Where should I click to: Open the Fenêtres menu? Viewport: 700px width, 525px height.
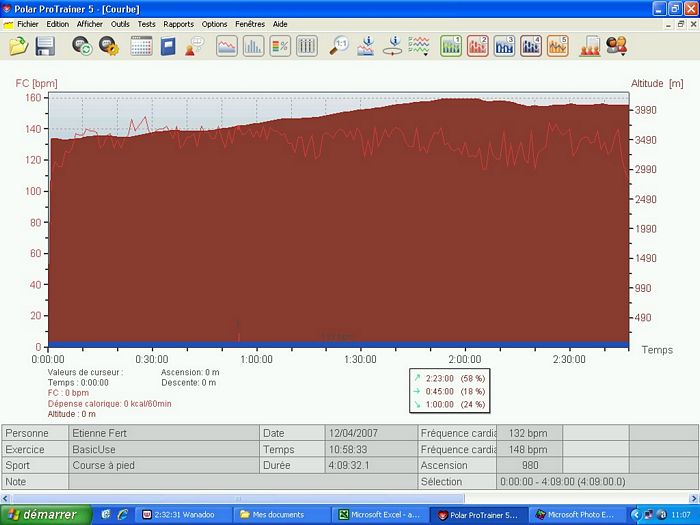point(250,24)
